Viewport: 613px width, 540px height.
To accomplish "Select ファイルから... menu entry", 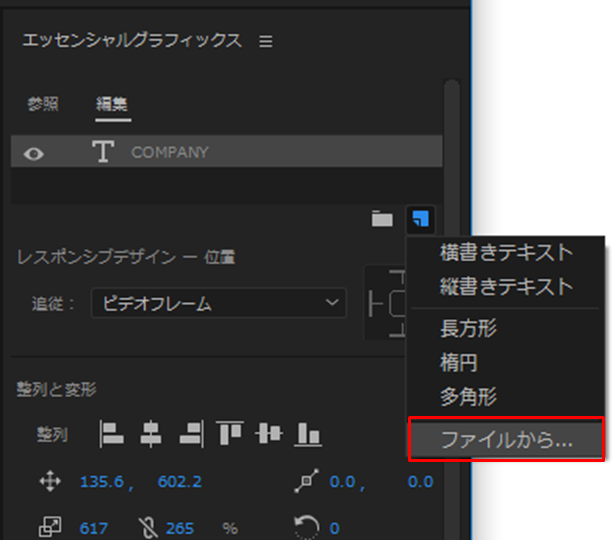I will pos(506,439).
